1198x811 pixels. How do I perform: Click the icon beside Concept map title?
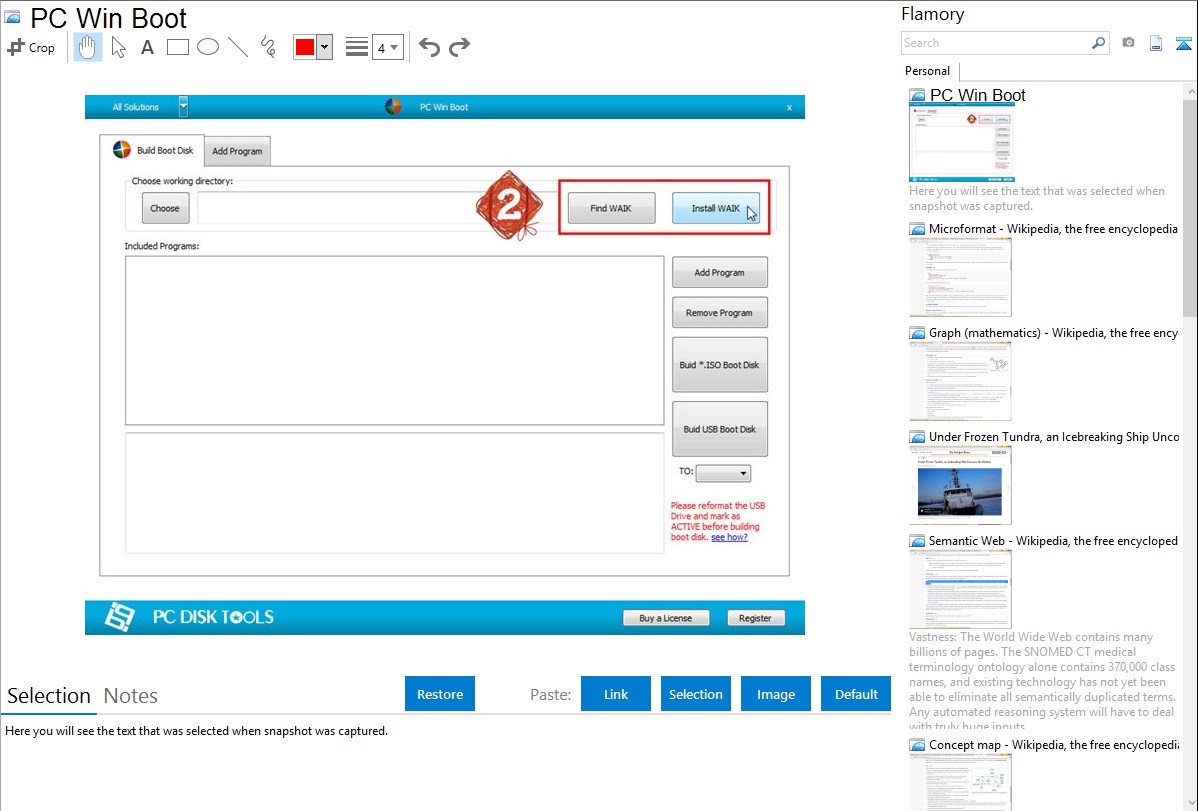tap(917, 745)
